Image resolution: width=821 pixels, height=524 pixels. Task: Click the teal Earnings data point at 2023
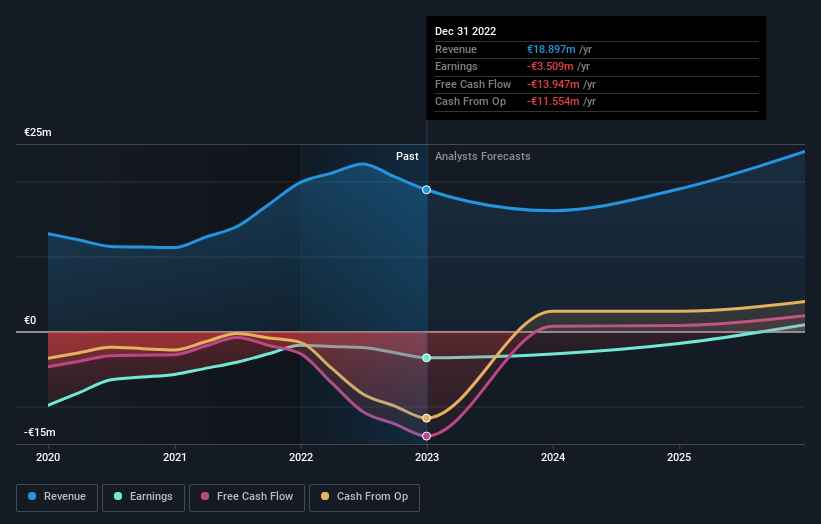click(427, 358)
